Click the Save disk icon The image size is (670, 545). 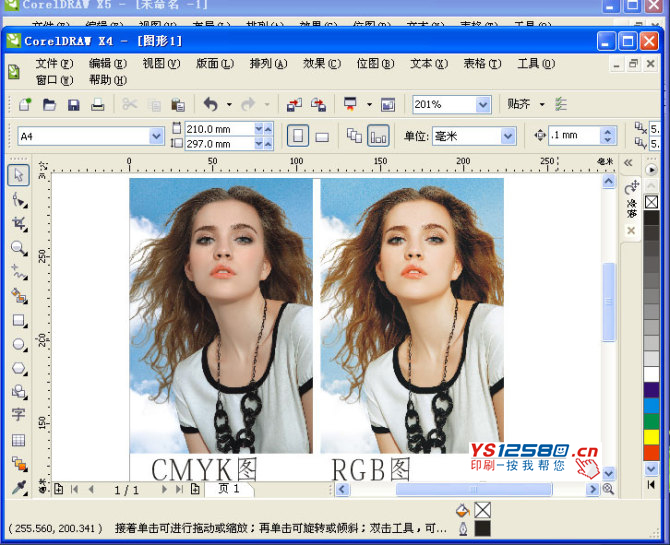[x=74, y=105]
